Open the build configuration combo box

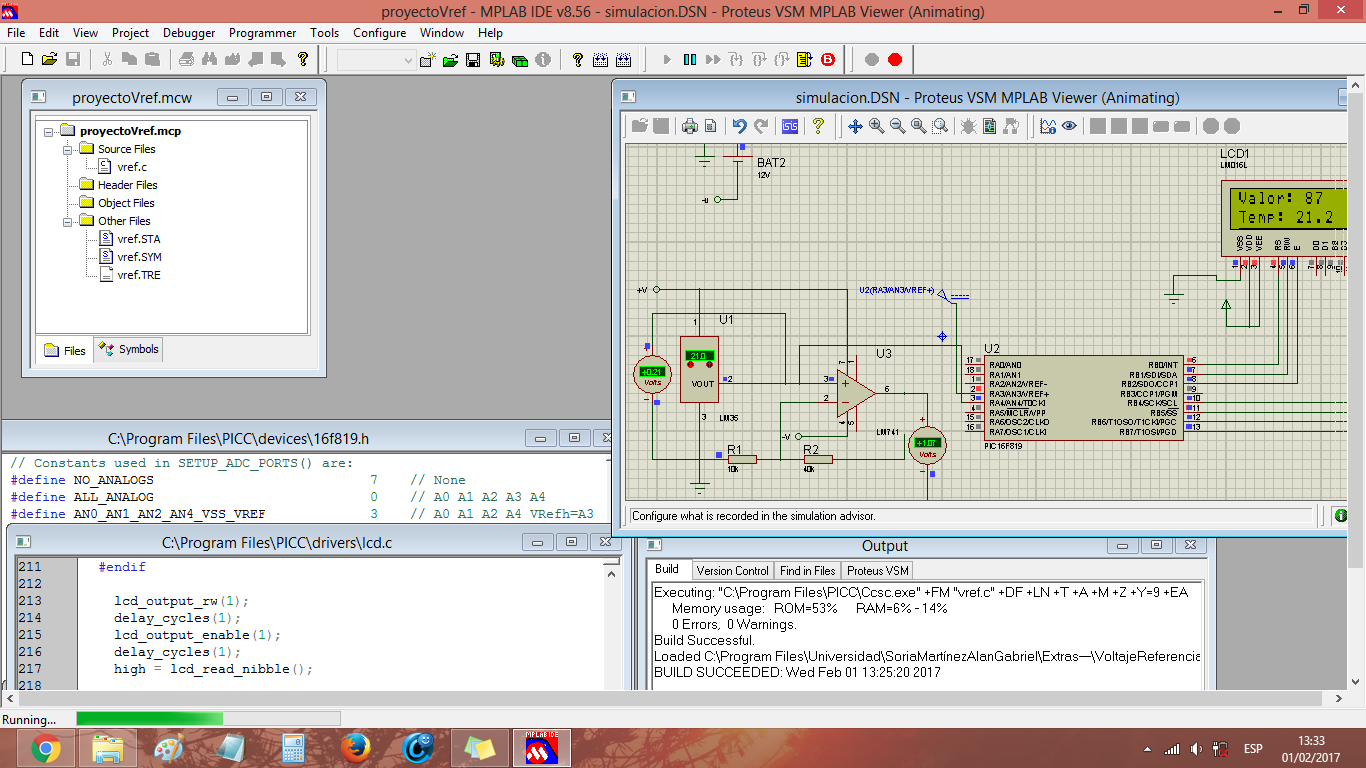coord(376,61)
